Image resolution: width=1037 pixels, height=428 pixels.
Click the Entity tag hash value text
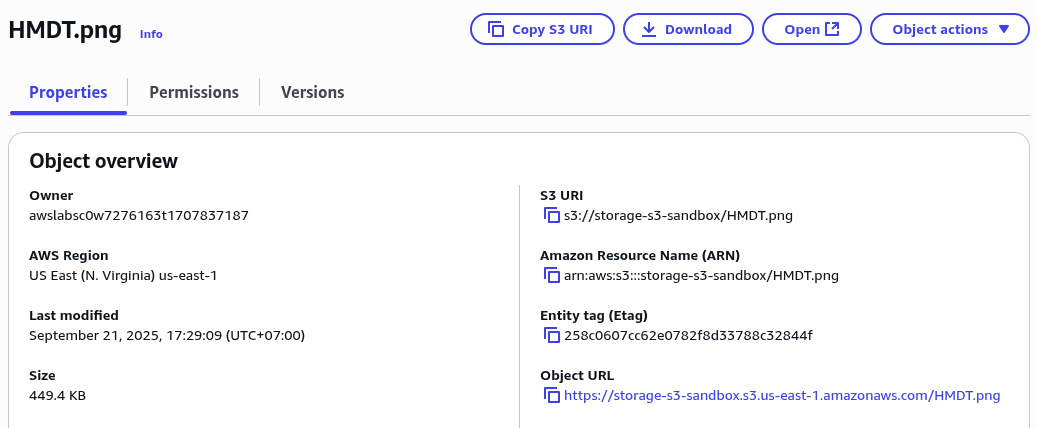(688, 335)
